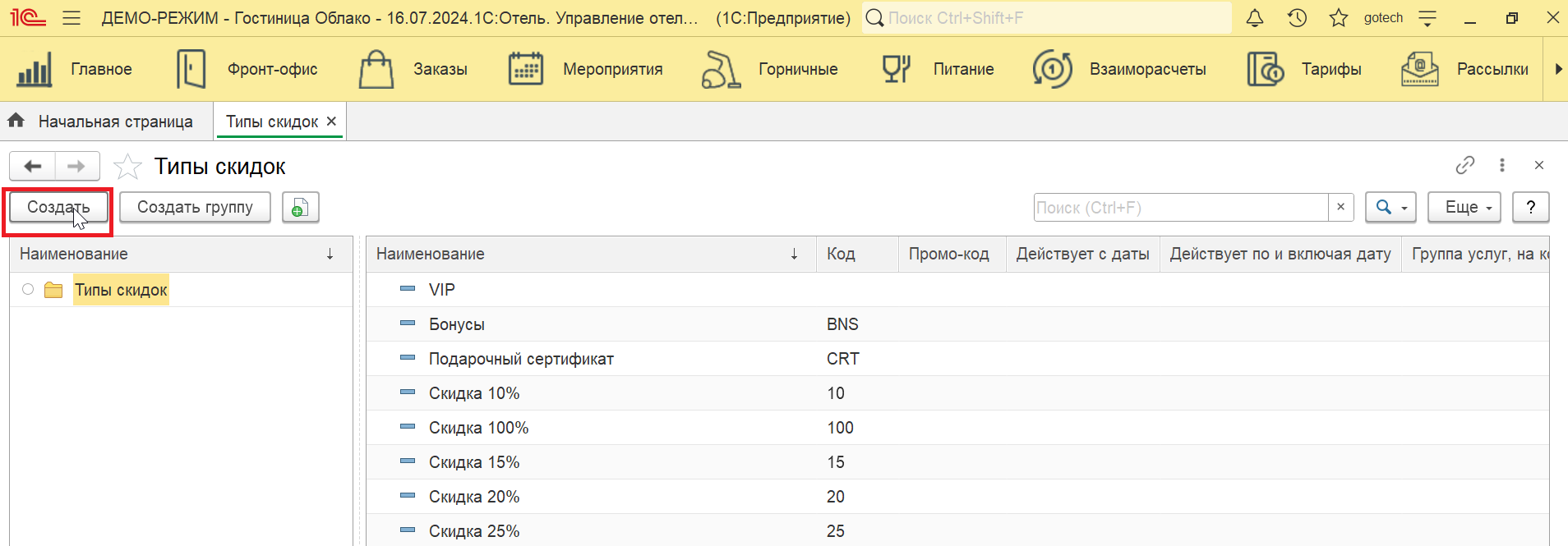Expand more sections arrow at panel end
The height and width of the screenshot is (546, 1568).
[1557, 69]
